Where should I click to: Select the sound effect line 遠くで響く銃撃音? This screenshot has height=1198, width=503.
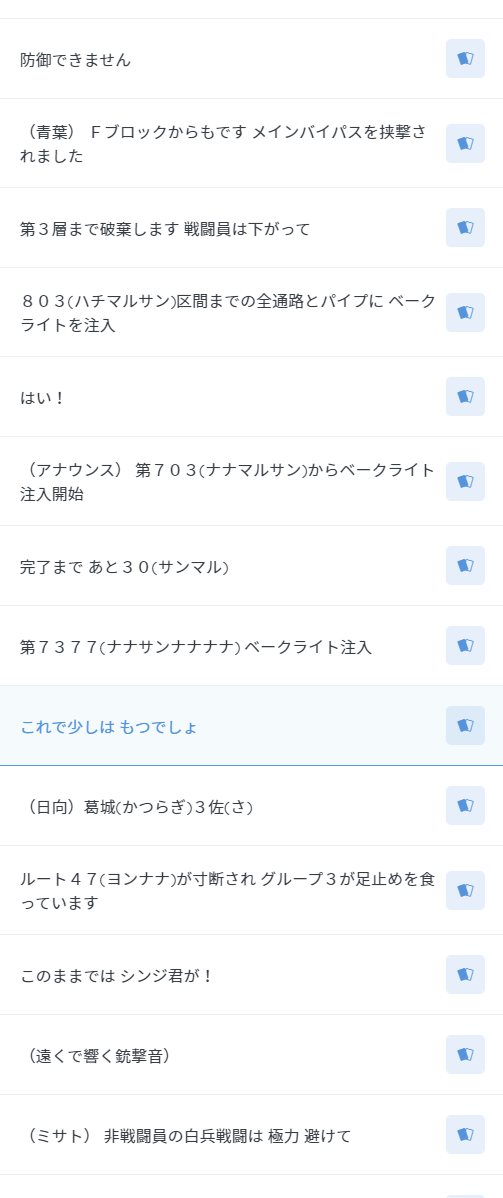click(x=252, y=1055)
